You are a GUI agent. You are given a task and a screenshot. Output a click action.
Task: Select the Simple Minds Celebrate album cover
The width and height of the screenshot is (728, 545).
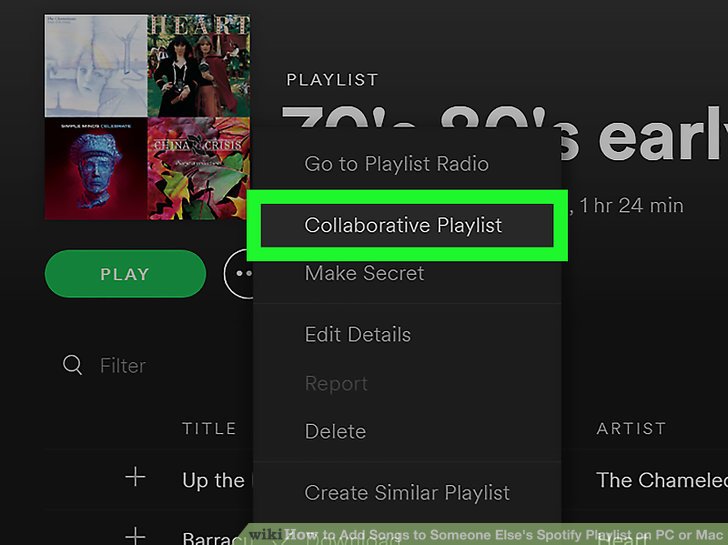coord(95,168)
